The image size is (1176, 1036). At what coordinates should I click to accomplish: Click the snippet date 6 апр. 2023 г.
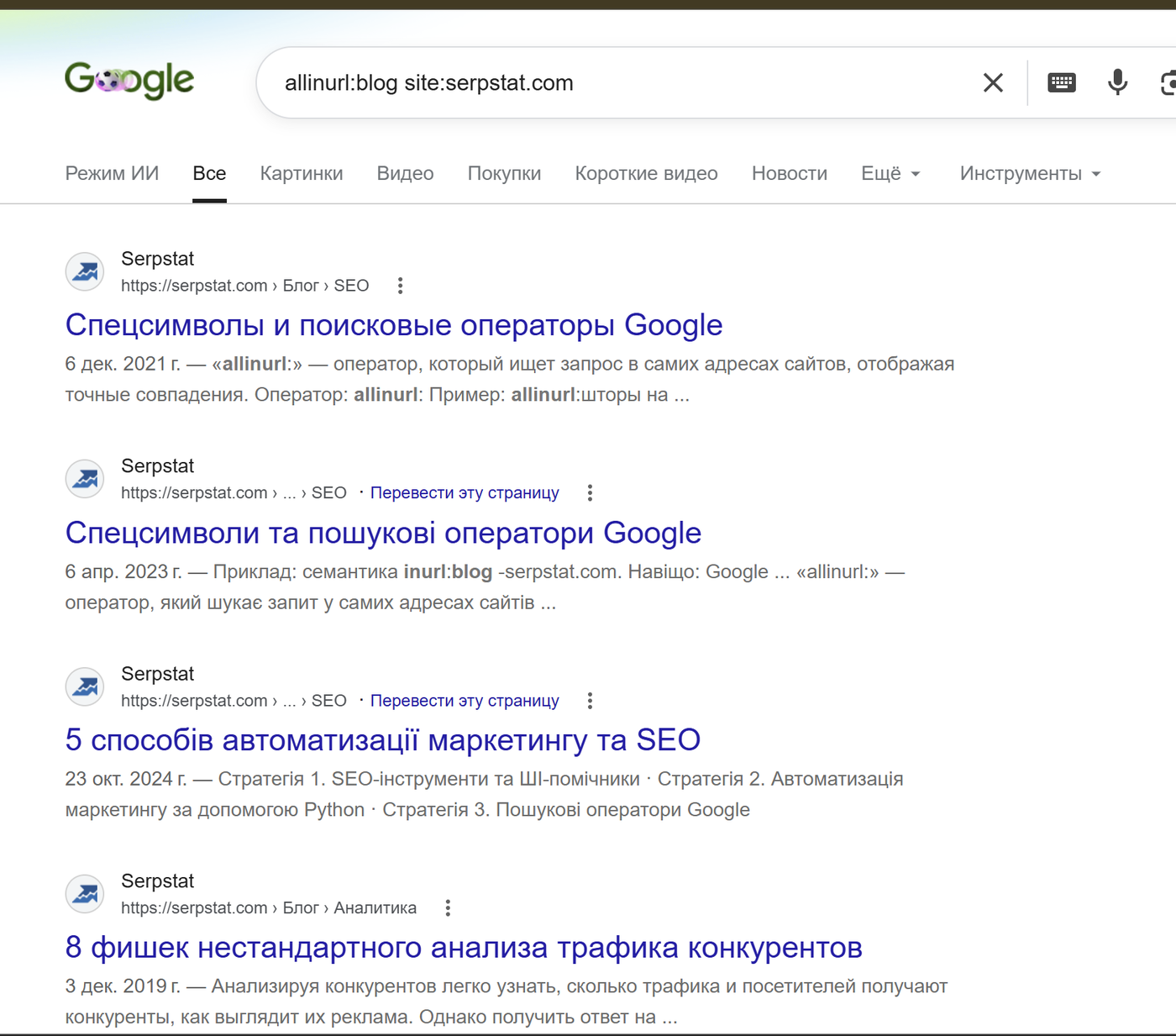tap(123, 572)
